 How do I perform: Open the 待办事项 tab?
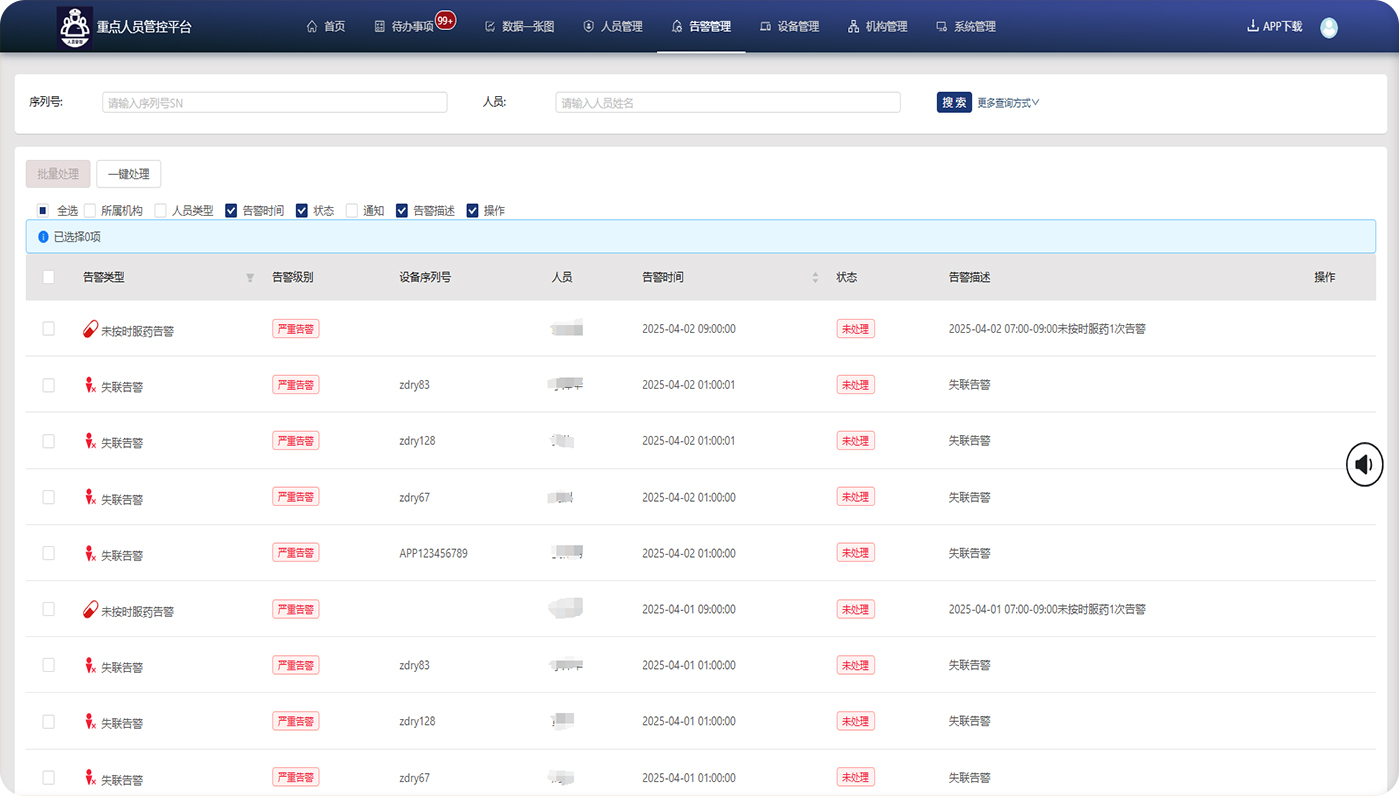404,27
